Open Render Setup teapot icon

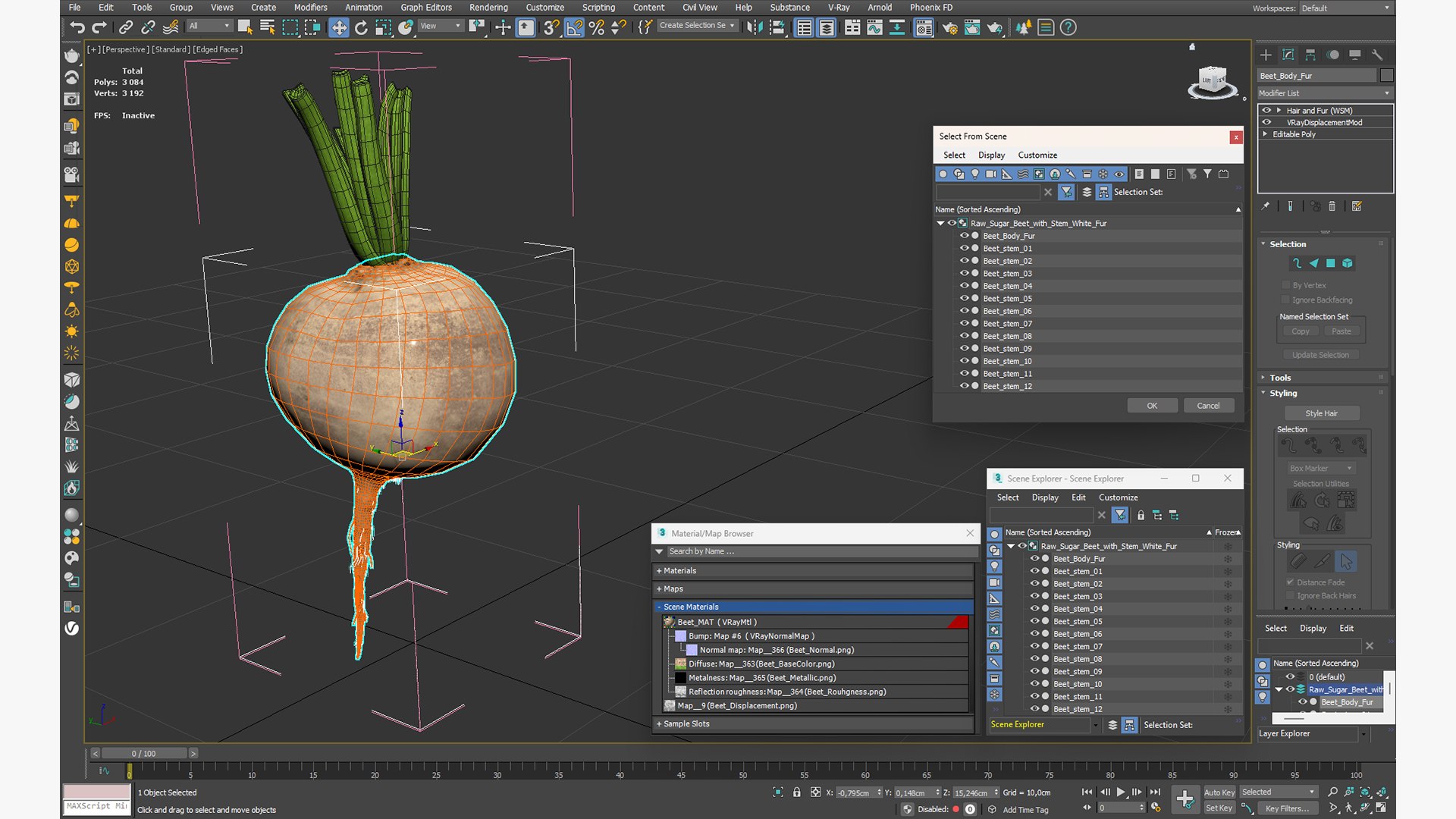pyautogui.click(x=949, y=28)
